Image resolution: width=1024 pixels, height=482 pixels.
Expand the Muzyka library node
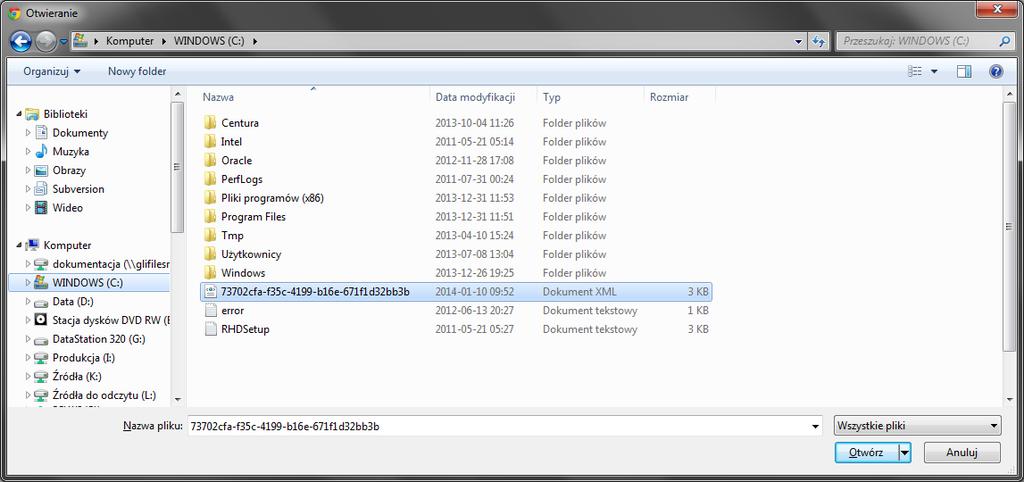[x=28, y=152]
